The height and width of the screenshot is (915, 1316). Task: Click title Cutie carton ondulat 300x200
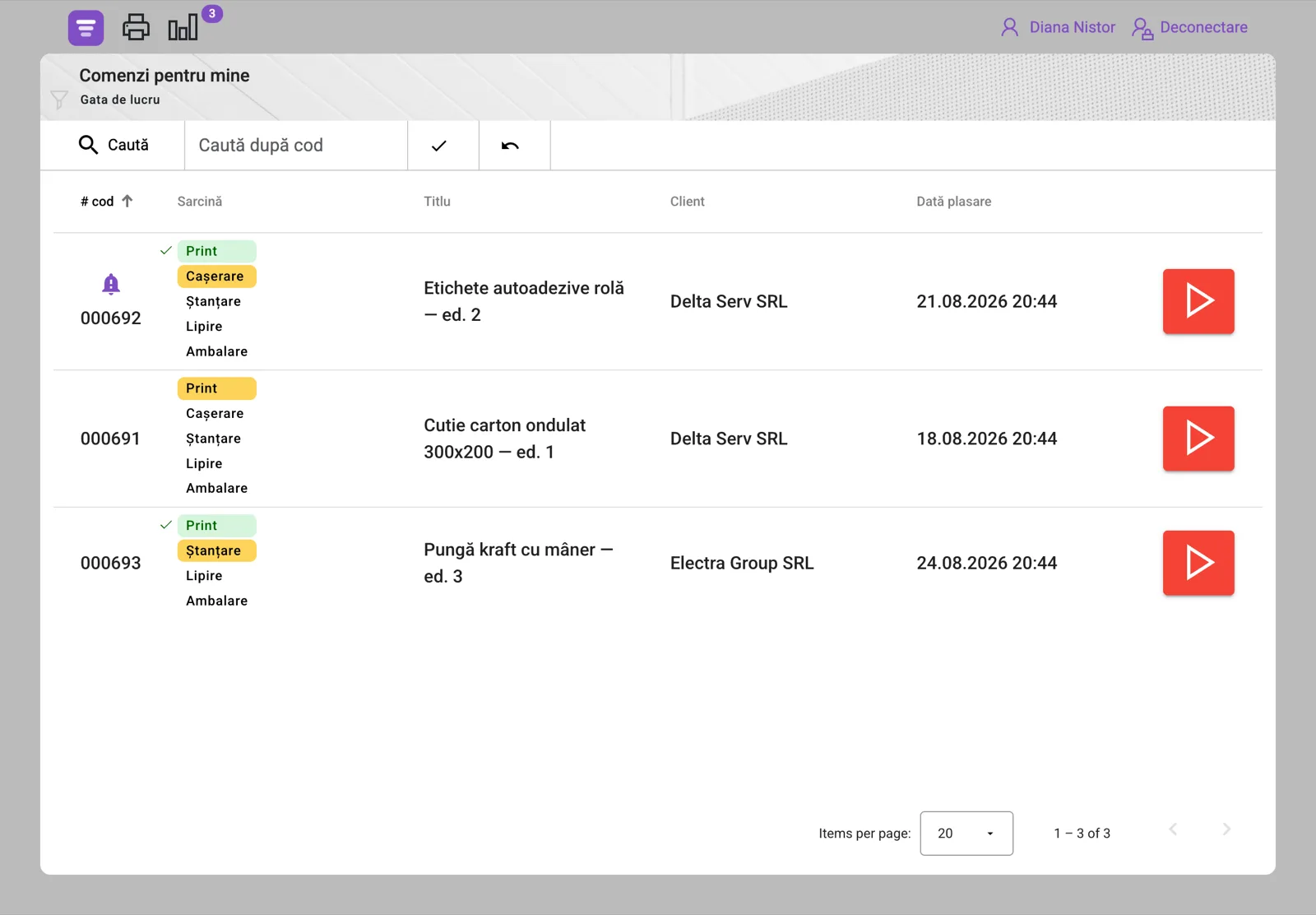[x=505, y=439]
